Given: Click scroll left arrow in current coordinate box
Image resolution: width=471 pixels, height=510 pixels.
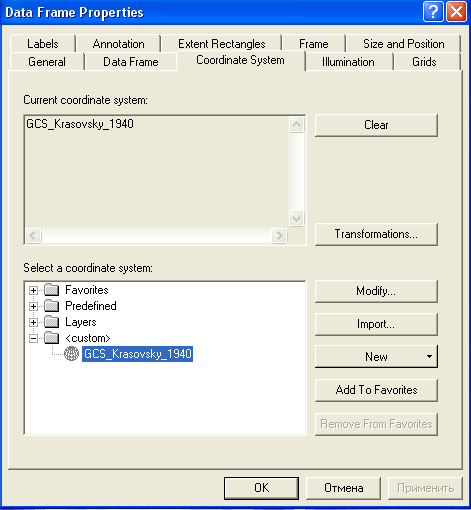Looking at the screenshot, I should point(33,236).
